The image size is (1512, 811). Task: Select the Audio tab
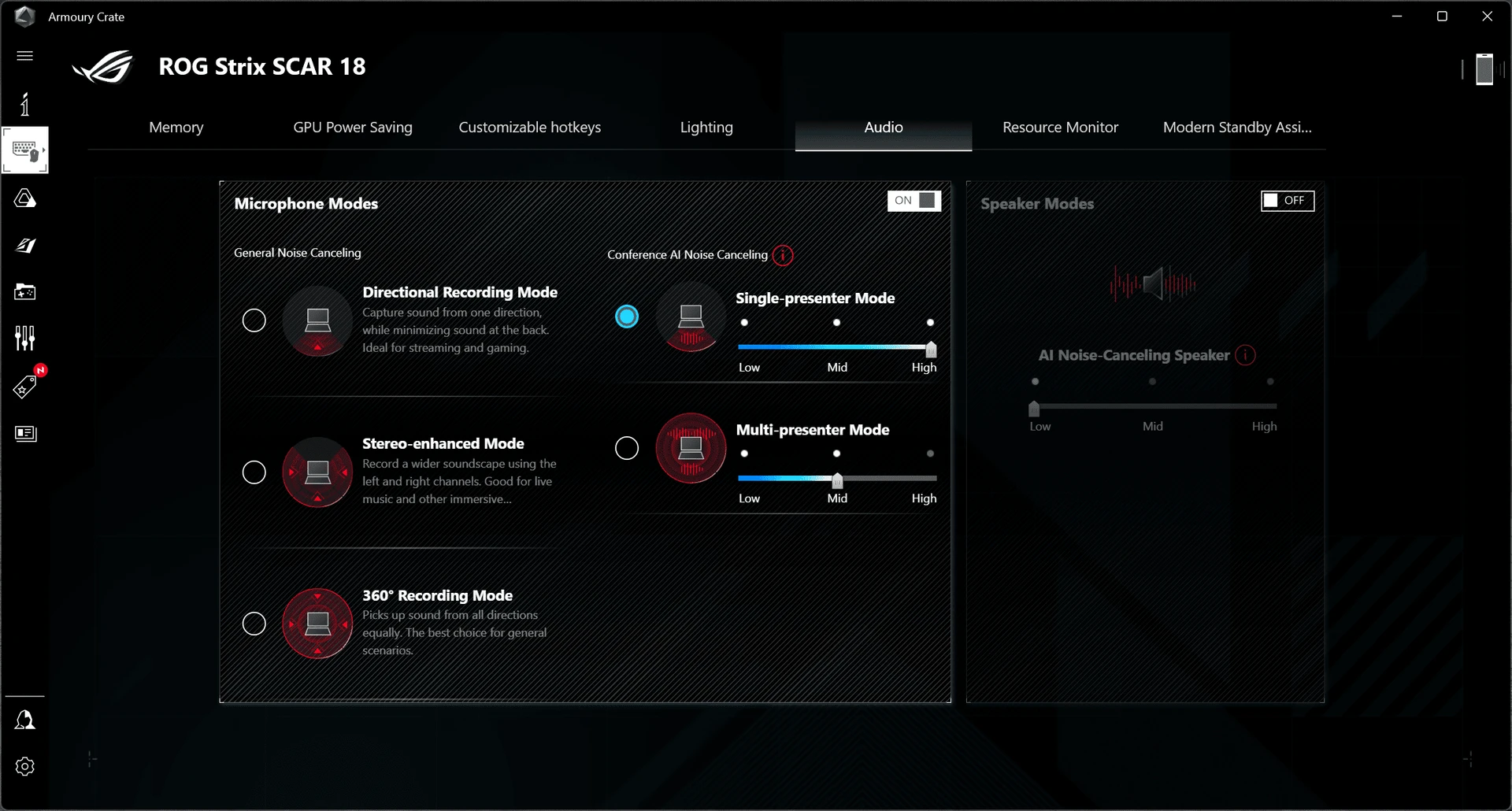click(884, 128)
